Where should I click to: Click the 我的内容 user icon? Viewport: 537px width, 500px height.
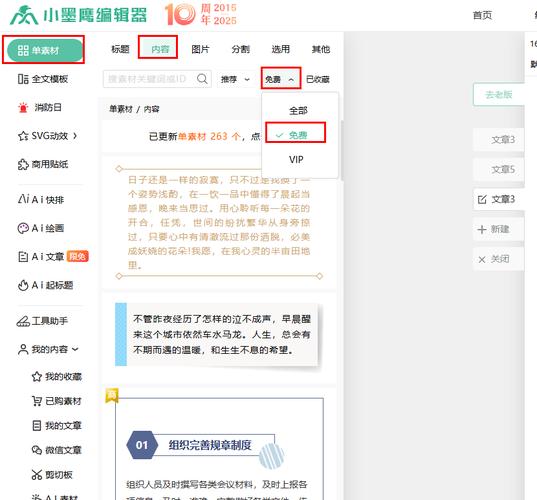coord(23,349)
